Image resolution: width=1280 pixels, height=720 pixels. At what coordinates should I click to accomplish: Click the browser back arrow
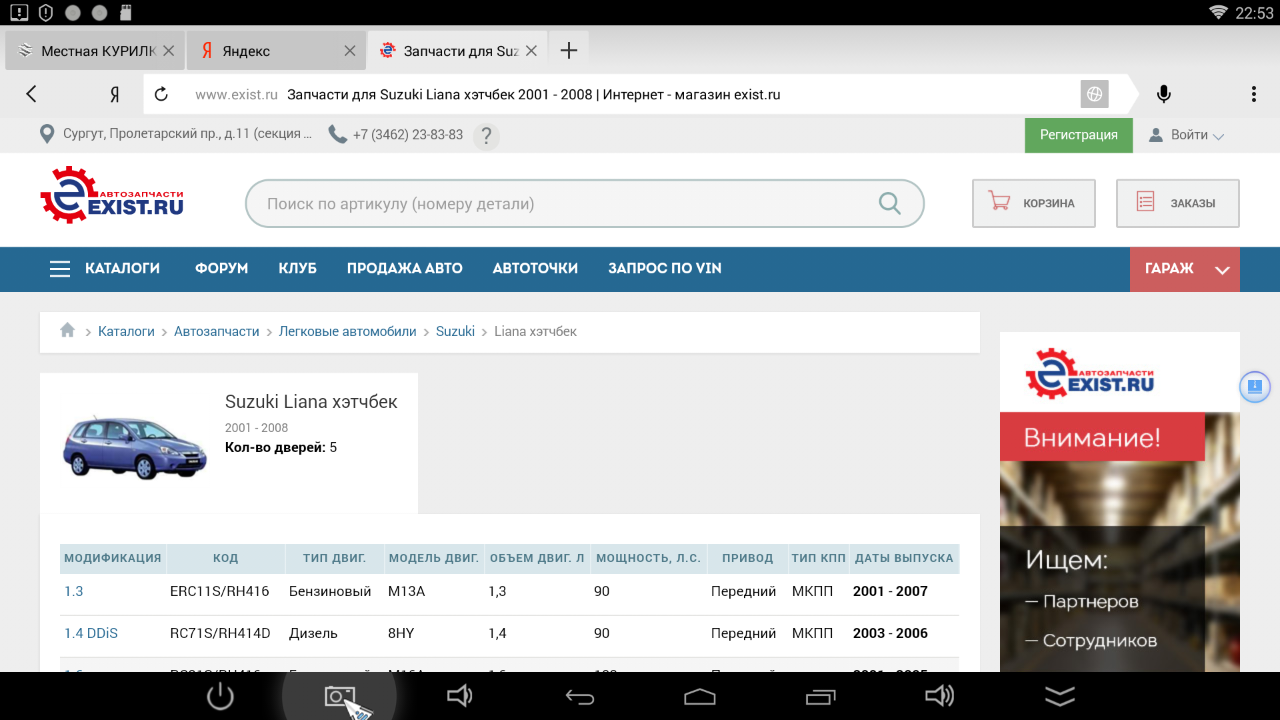(31, 94)
